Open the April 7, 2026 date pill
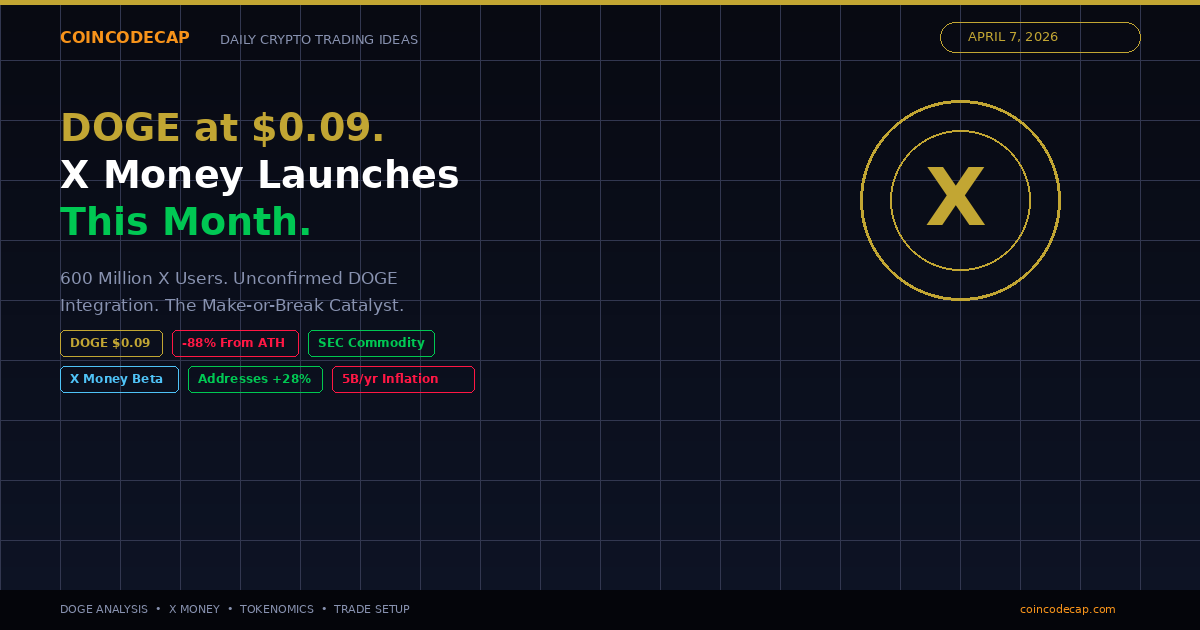Image resolution: width=1200 pixels, height=630 pixels. pyautogui.click(x=1040, y=37)
